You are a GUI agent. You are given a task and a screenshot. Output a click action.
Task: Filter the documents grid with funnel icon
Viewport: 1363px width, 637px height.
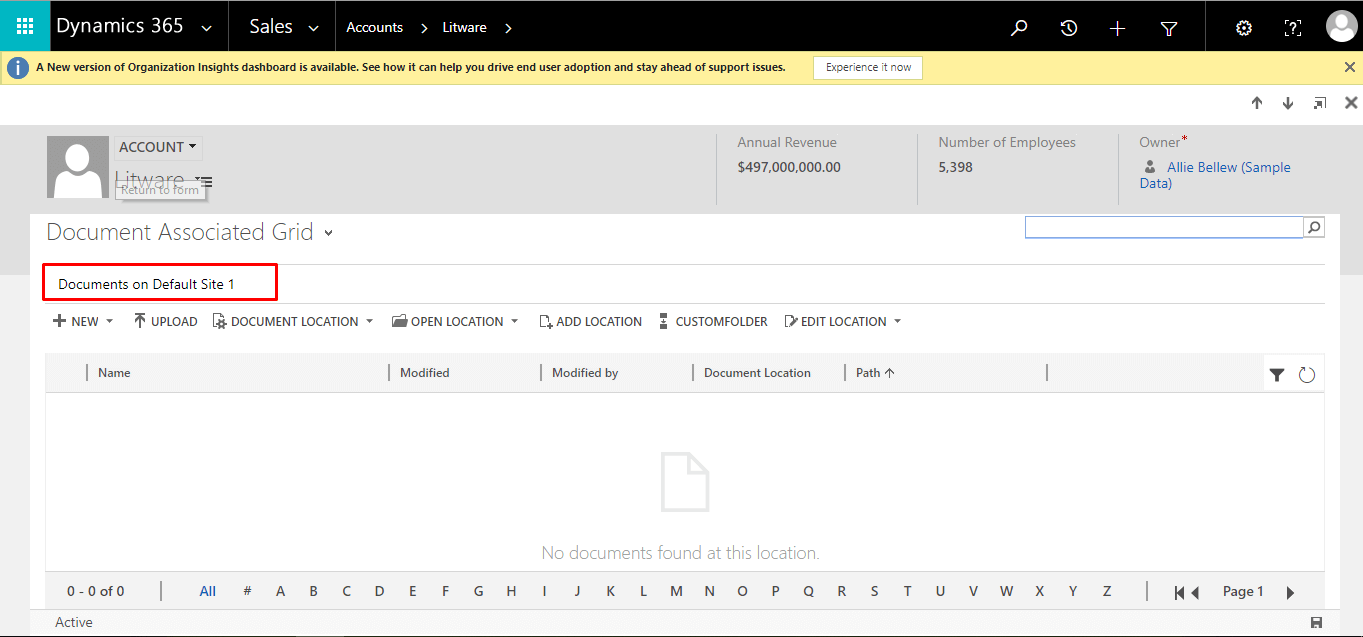tap(1277, 375)
